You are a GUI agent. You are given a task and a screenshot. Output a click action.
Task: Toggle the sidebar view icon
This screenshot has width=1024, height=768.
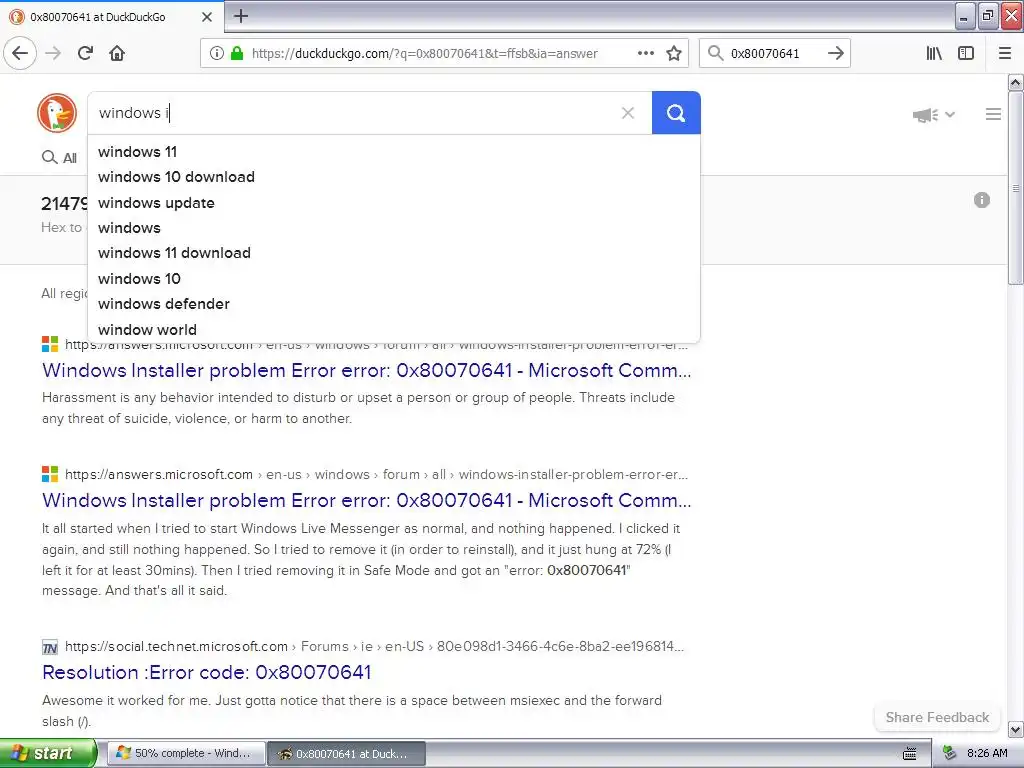point(966,54)
